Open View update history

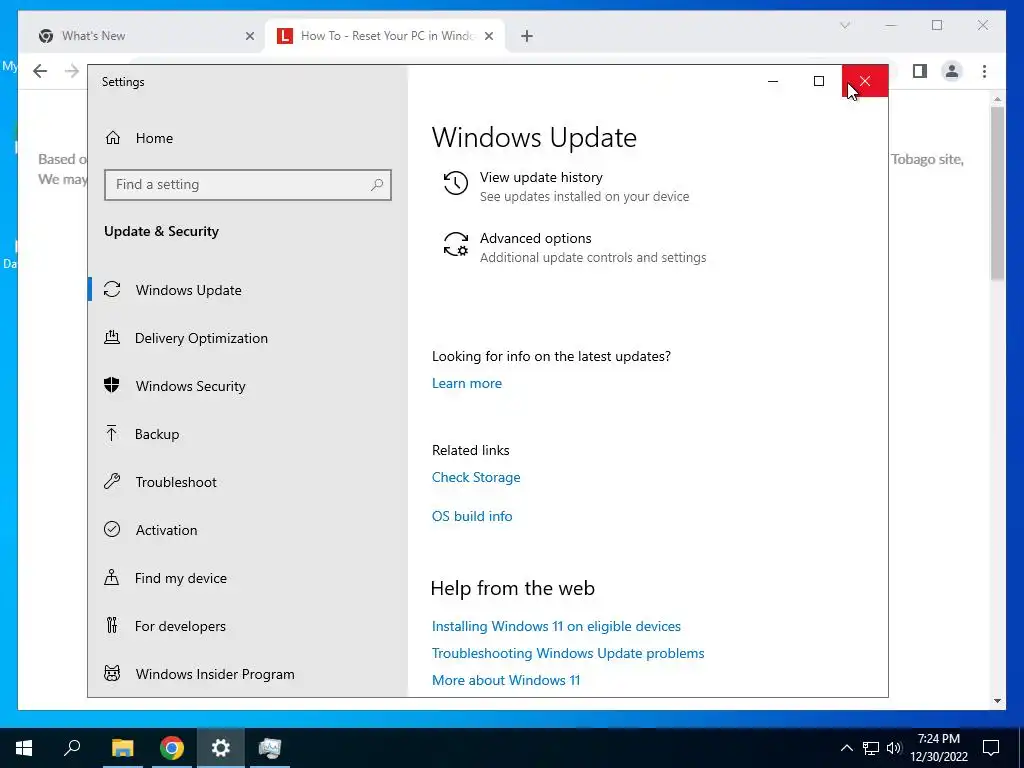[x=541, y=178]
